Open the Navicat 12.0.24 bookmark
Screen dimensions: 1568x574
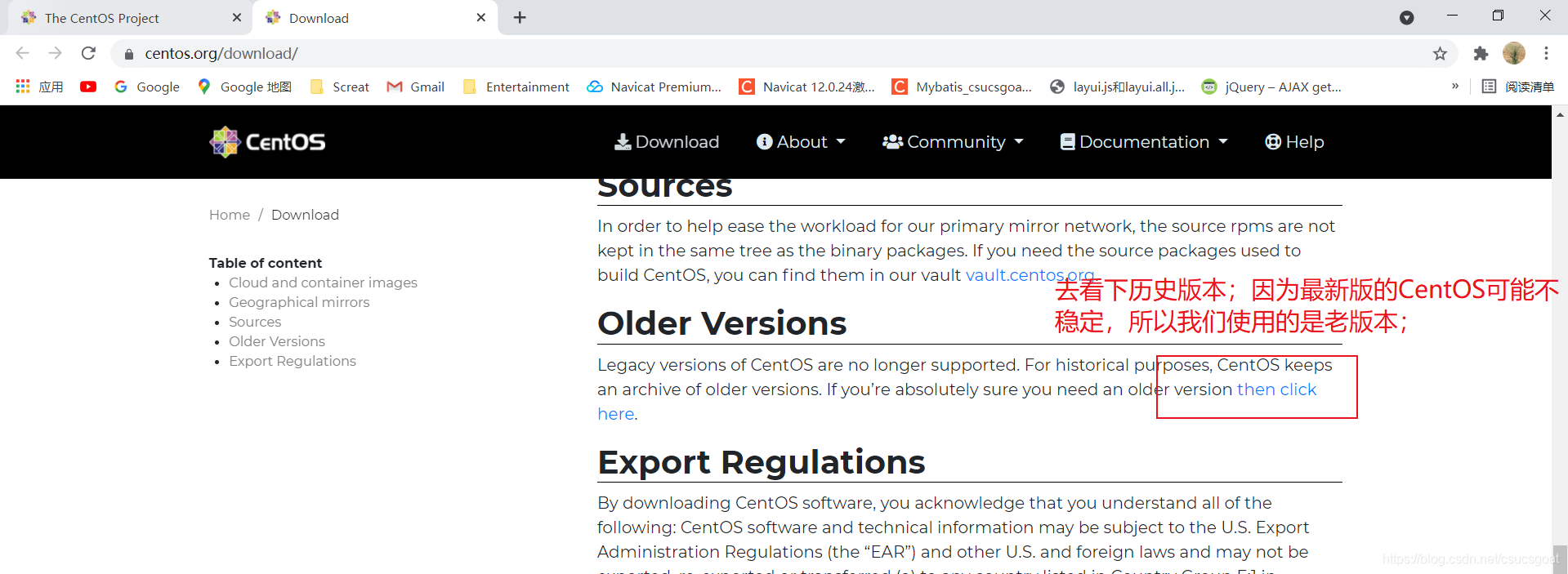click(x=806, y=87)
